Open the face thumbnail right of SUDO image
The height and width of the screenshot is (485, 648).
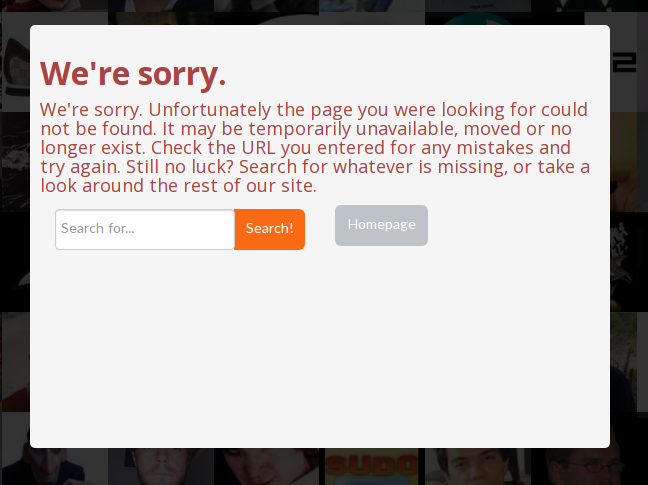coord(478,466)
